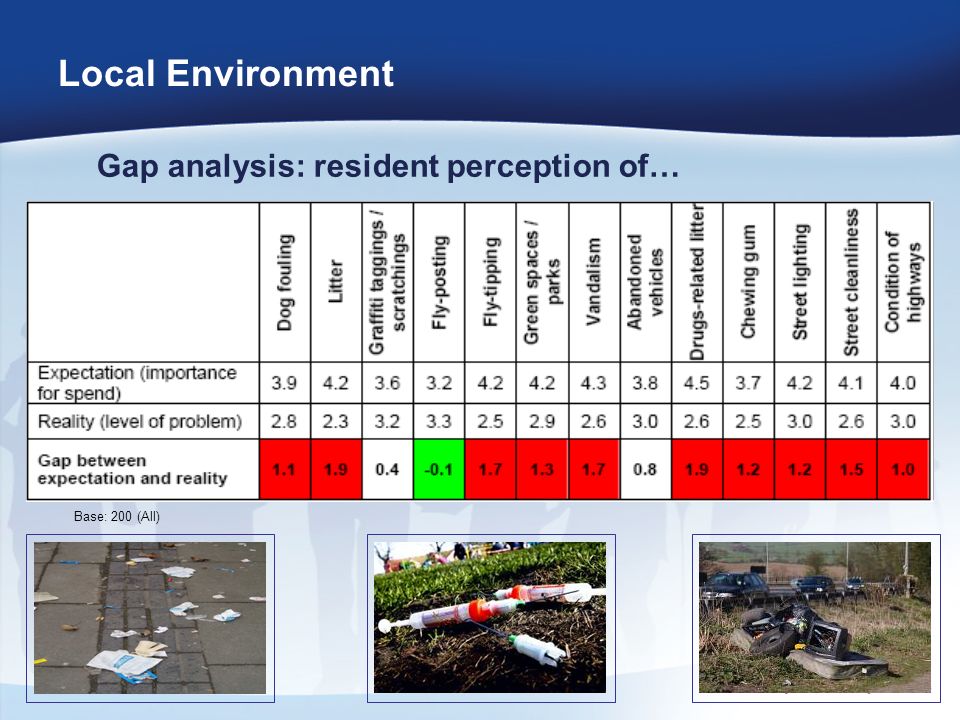960x720 pixels.
Task: Select the red 1.3 gap cell for Green spaces
Action: (x=542, y=470)
